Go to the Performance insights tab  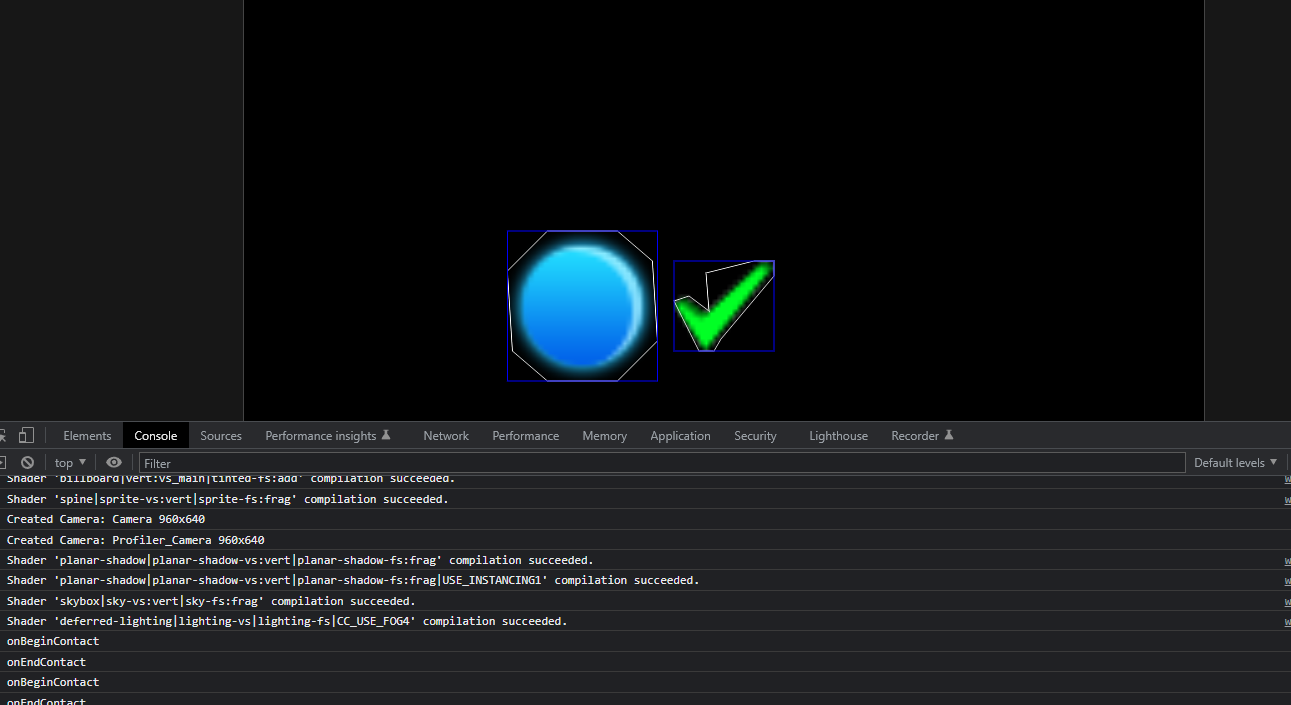click(x=327, y=436)
